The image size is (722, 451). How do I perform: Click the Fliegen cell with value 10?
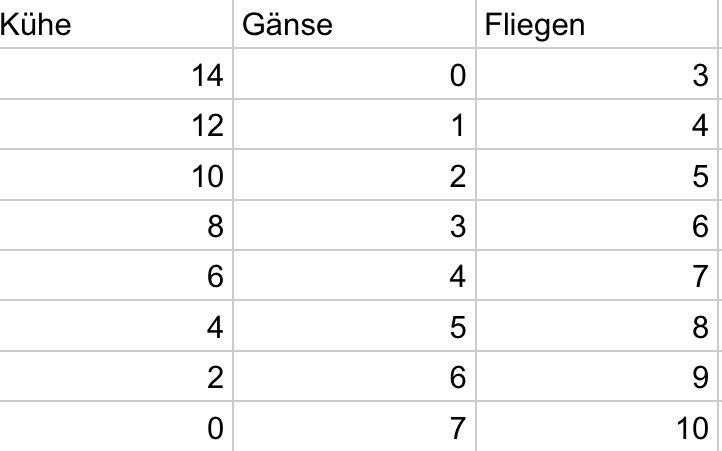pos(598,427)
